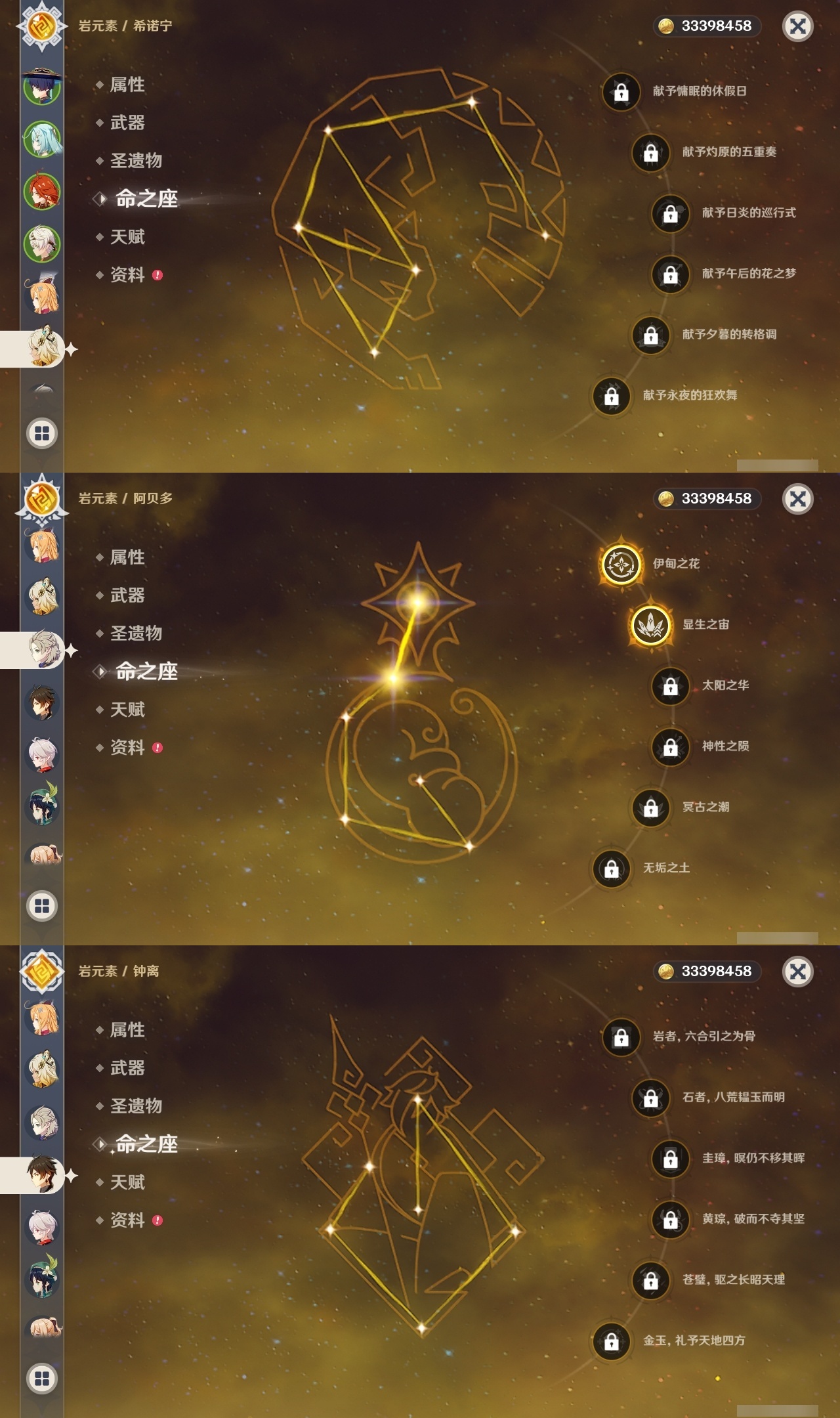The width and height of the screenshot is (840, 1418).
Task: Select the red-haired character avatar in top sidebar
Action: point(43,191)
